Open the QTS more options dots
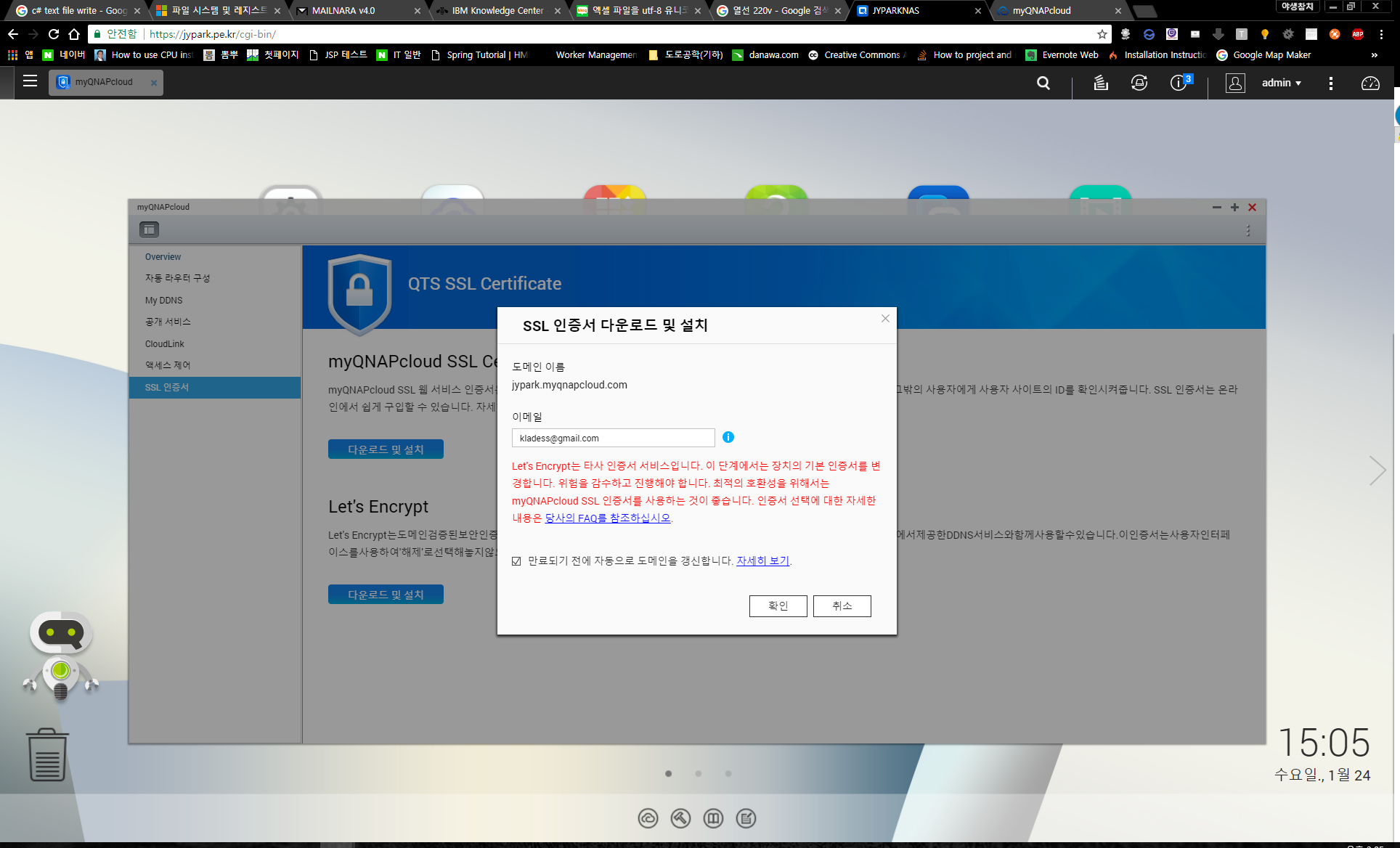Image resolution: width=1400 pixels, height=848 pixels. (x=1331, y=83)
